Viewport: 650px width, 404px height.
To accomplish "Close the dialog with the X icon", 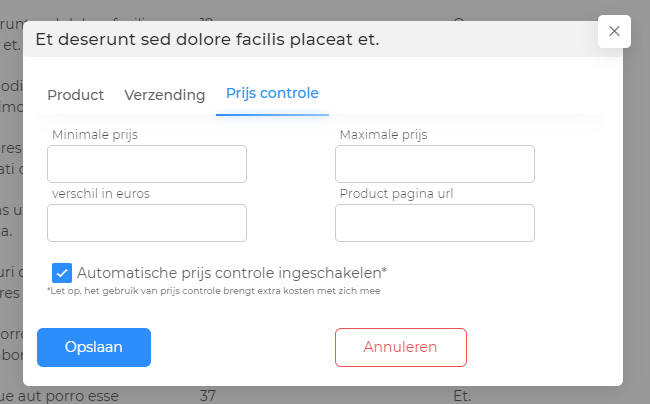I will [x=614, y=32].
